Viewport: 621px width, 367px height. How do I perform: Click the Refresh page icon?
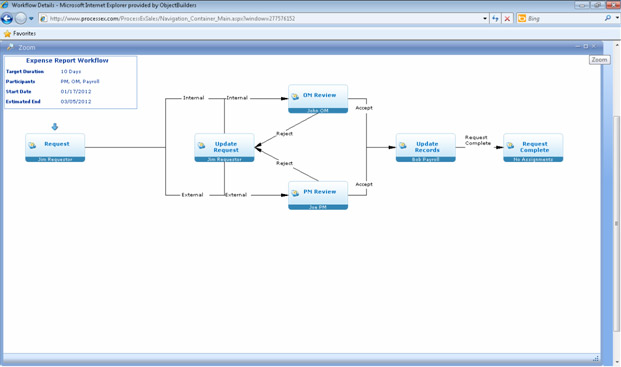[495, 19]
